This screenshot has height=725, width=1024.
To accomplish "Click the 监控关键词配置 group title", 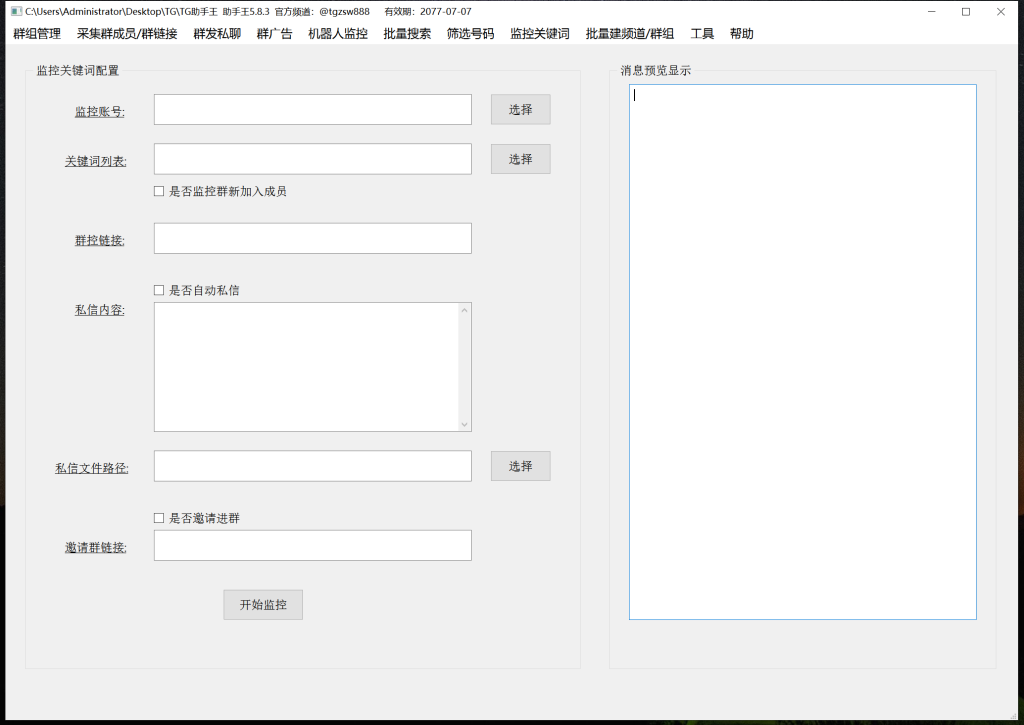I will point(78,71).
